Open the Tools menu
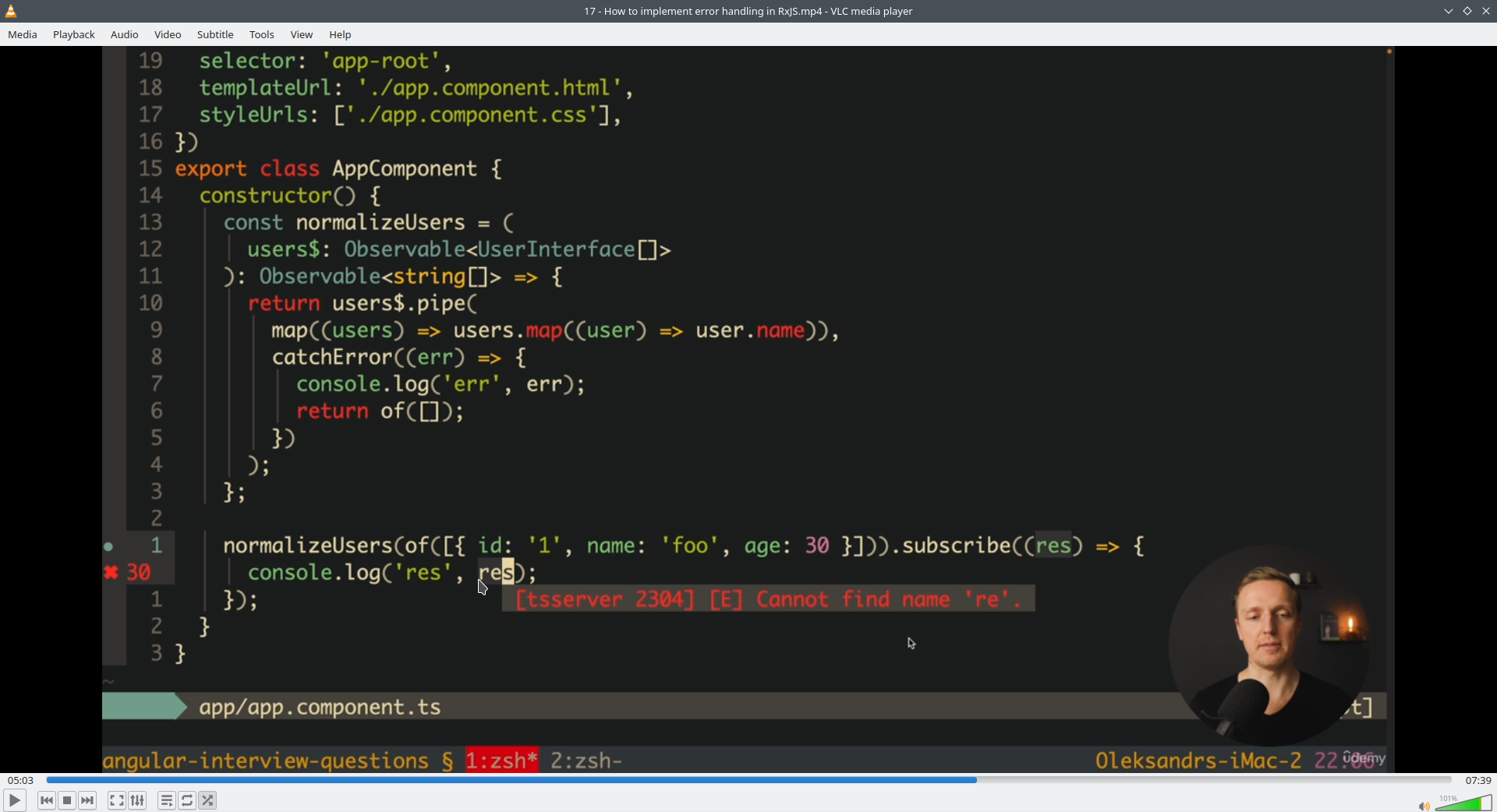Image resolution: width=1497 pixels, height=812 pixels. (x=262, y=34)
